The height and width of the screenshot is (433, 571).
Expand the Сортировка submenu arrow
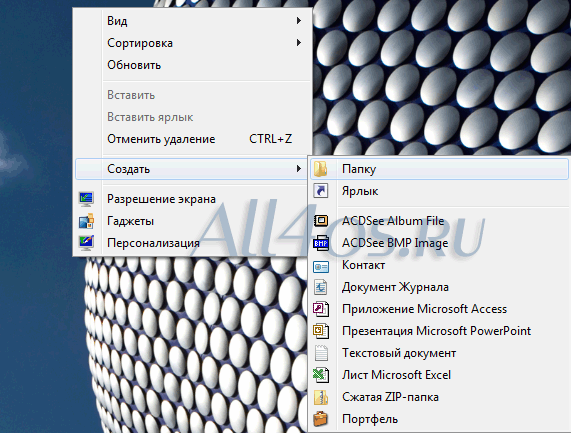299,43
